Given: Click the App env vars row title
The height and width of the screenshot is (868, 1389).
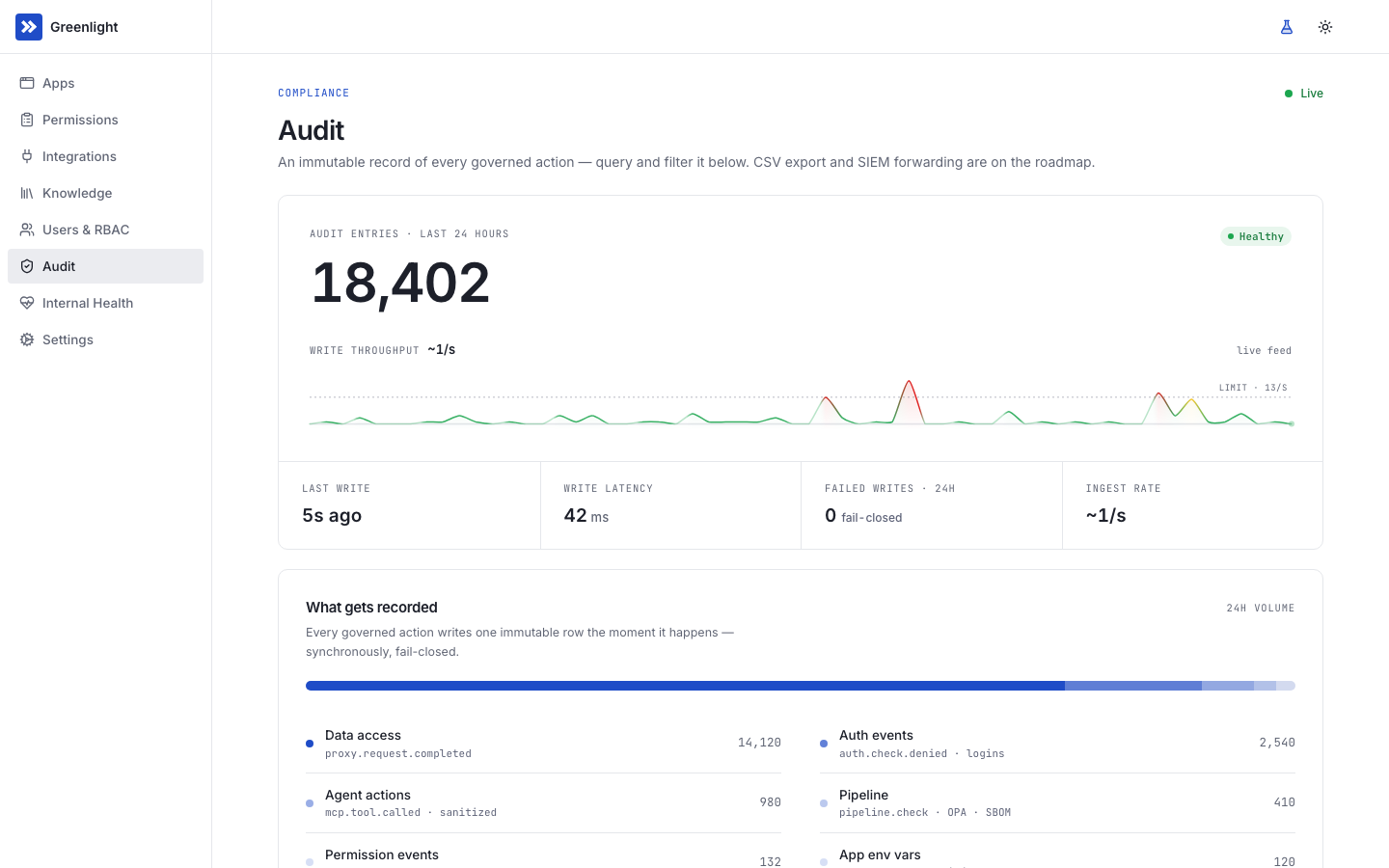Looking at the screenshot, I should pos(880,854).
